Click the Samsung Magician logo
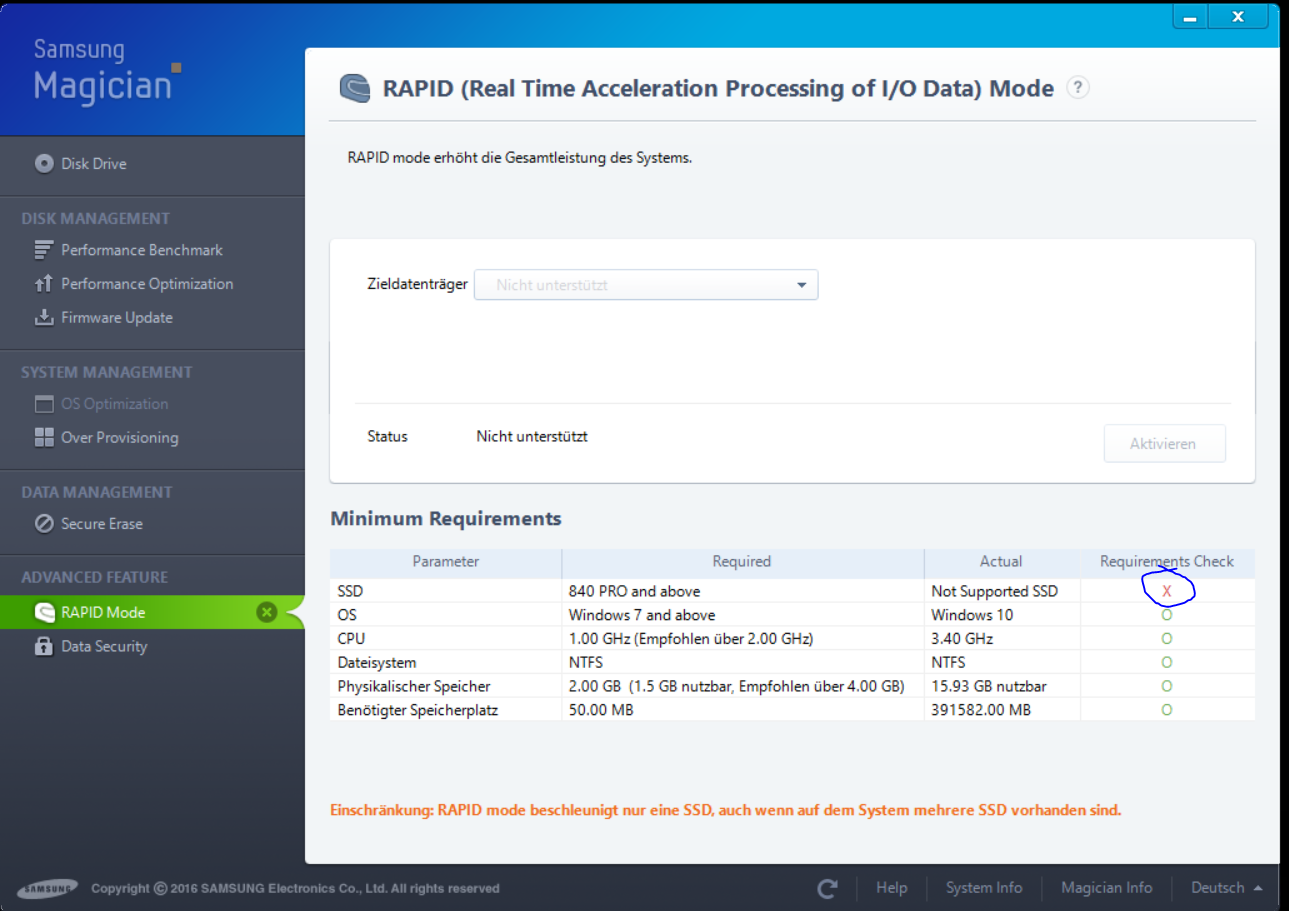Image resolution: width=1289 pixels, height=911 pixels. coord(106,70)
